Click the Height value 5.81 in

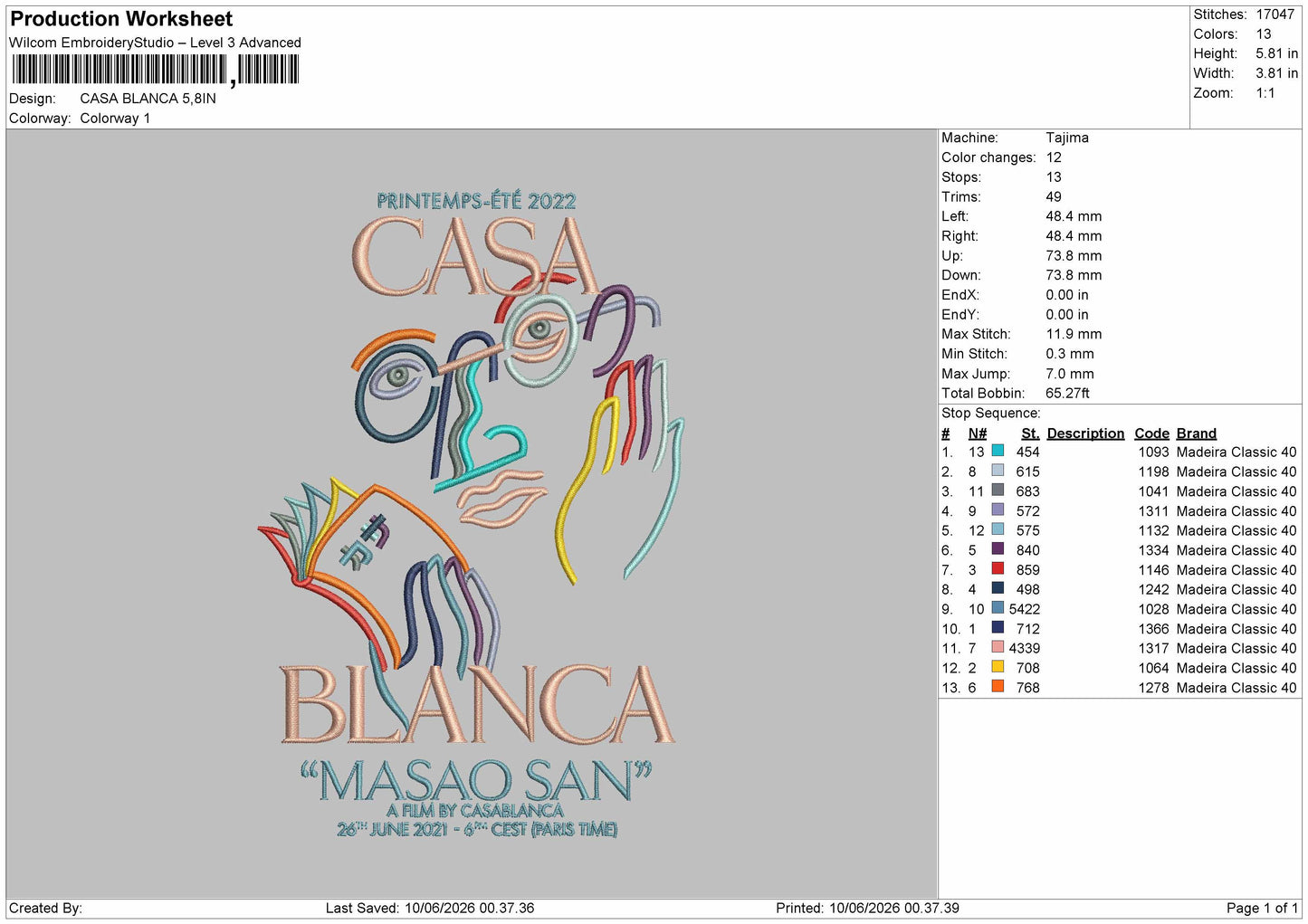click(x=1277, y=54)
